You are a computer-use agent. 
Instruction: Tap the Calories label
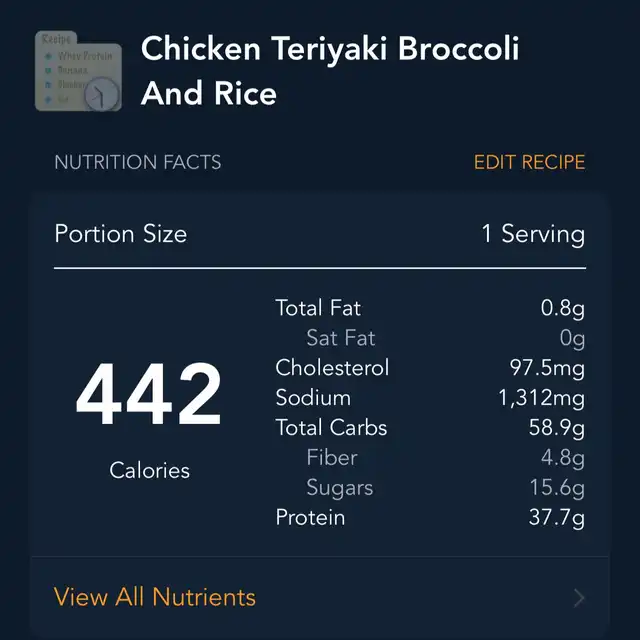[149, 469]
